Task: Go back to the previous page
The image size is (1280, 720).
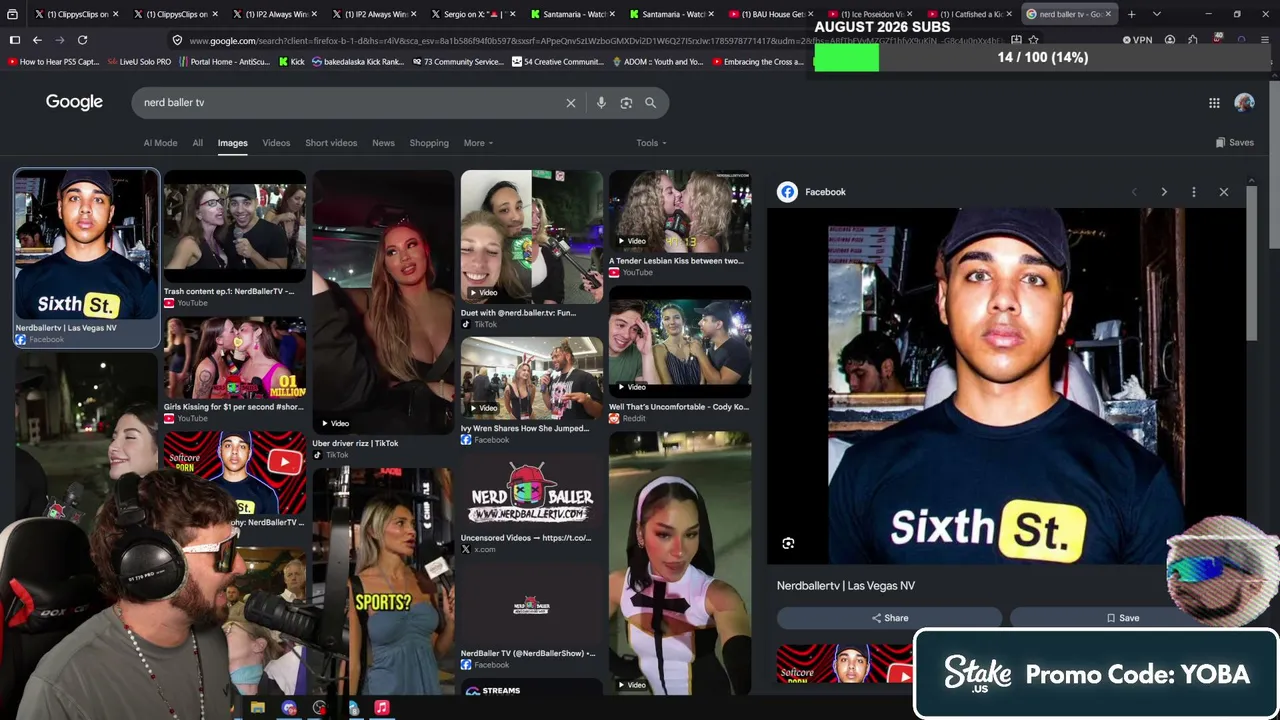Action: coord(37,40)
